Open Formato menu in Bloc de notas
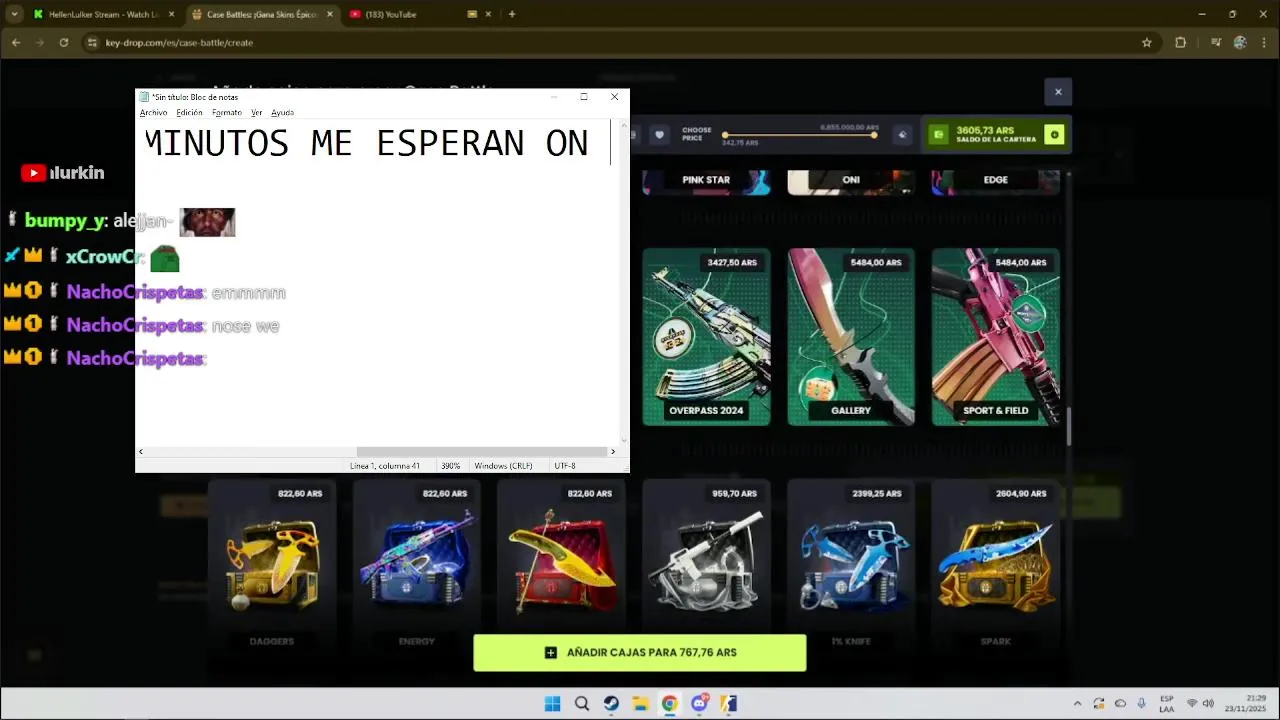 tap(226, 112)
